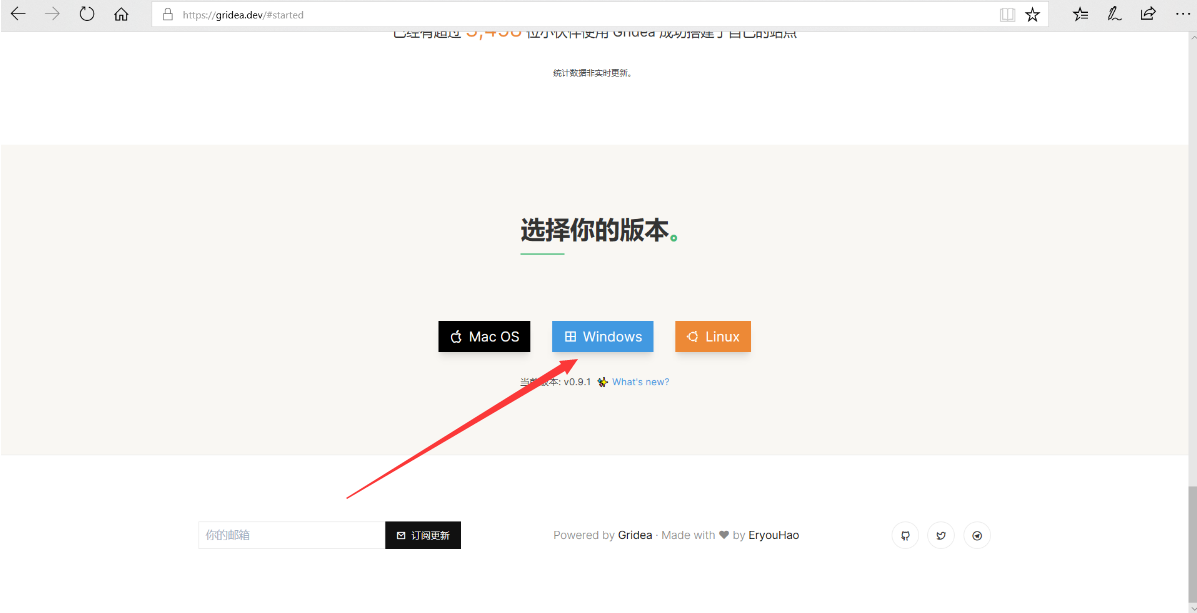Open the "What's new?" link

click(640, 381)
